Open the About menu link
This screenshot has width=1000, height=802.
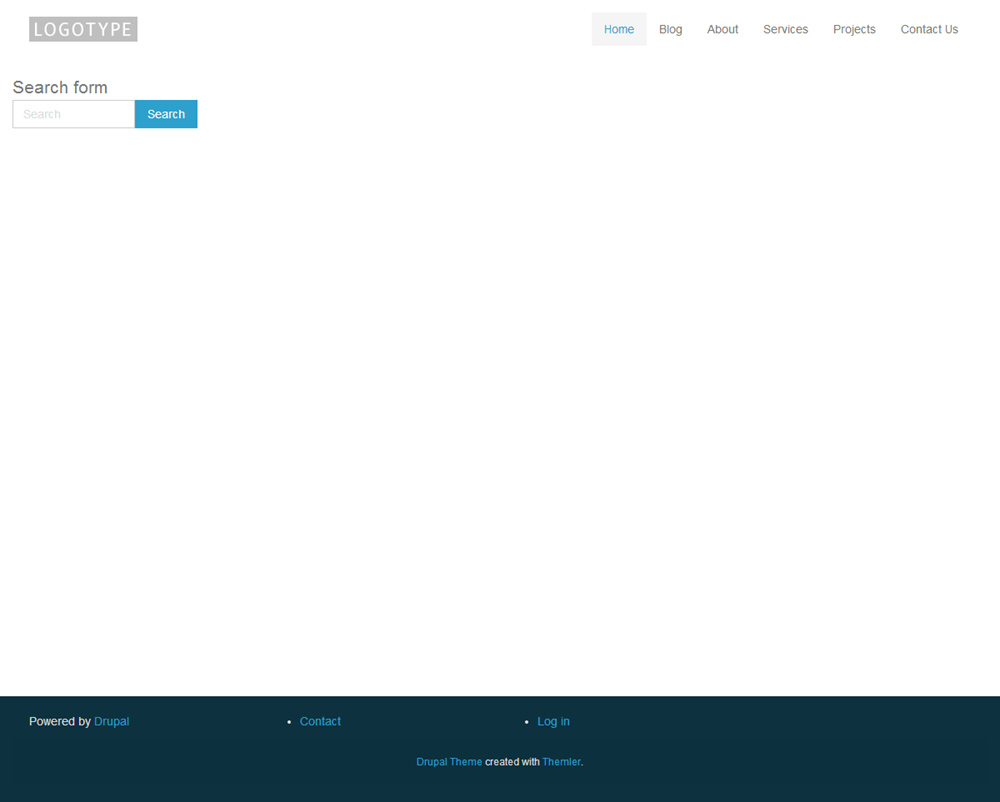(723, 29)
